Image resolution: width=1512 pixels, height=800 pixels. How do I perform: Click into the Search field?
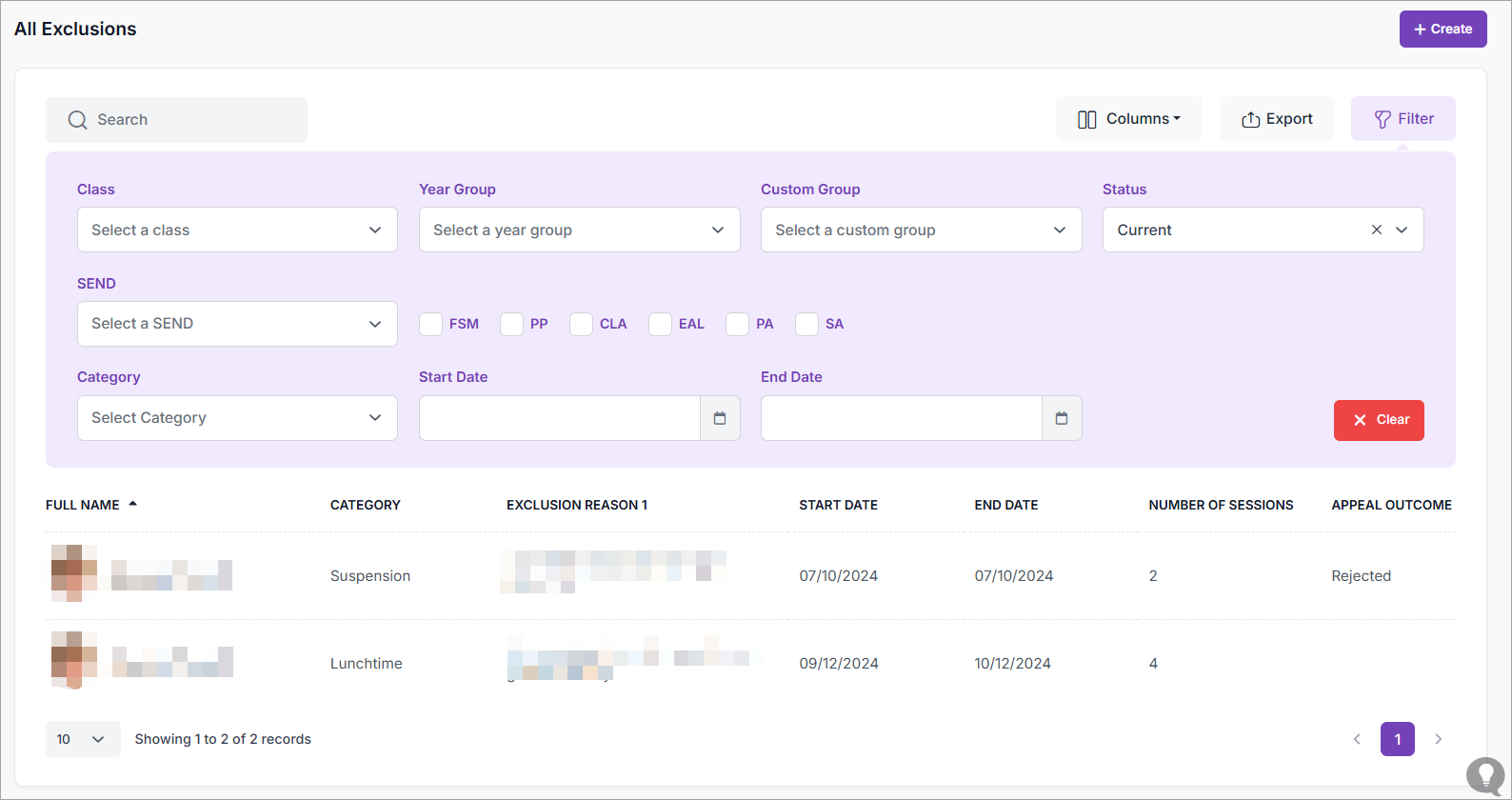coord(177,120)
